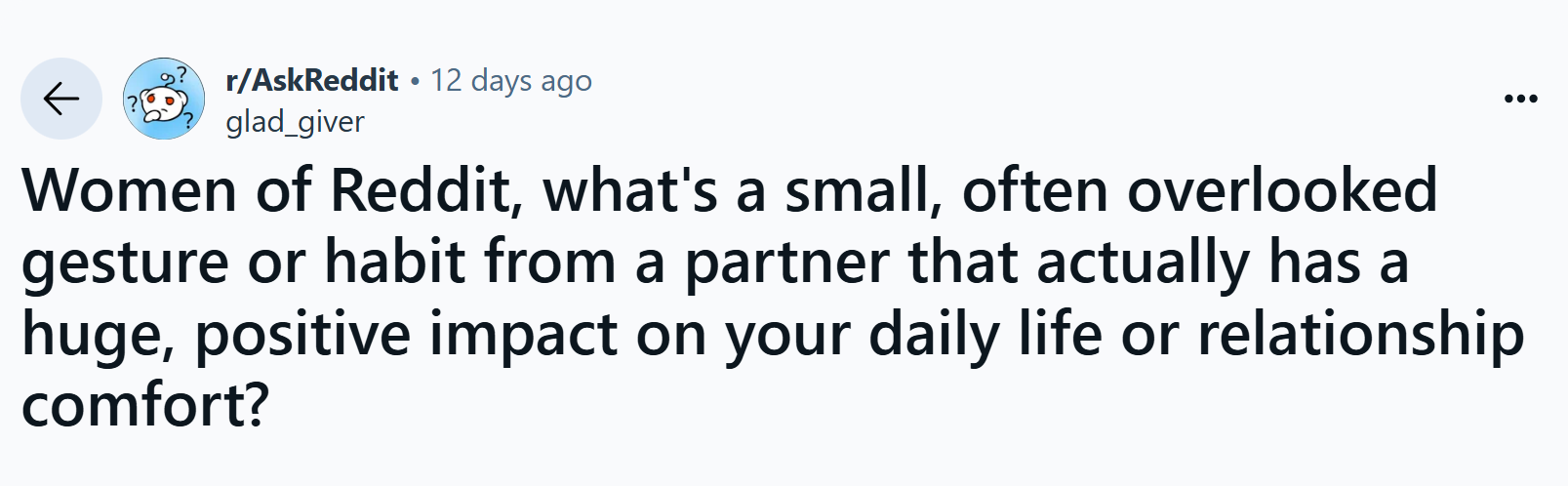Click the dot separator before '12 days ago'
This screenshot has height=486, width=1568.
coord(415,81)
